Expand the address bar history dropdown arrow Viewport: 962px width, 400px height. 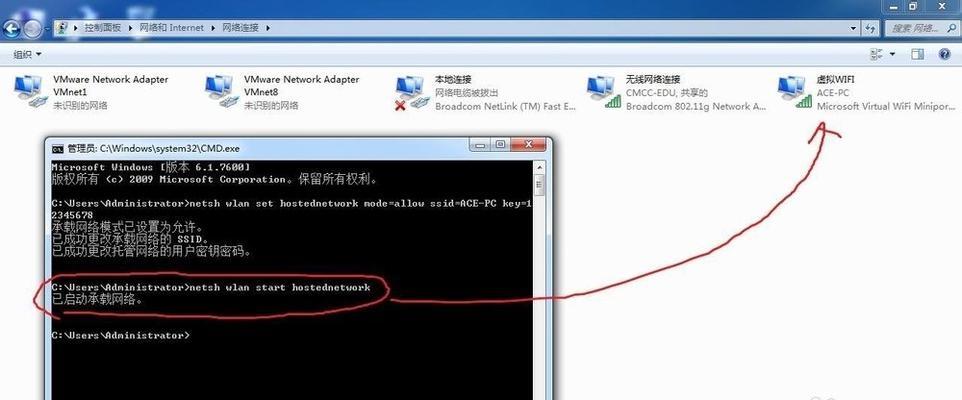coord(853,28)
